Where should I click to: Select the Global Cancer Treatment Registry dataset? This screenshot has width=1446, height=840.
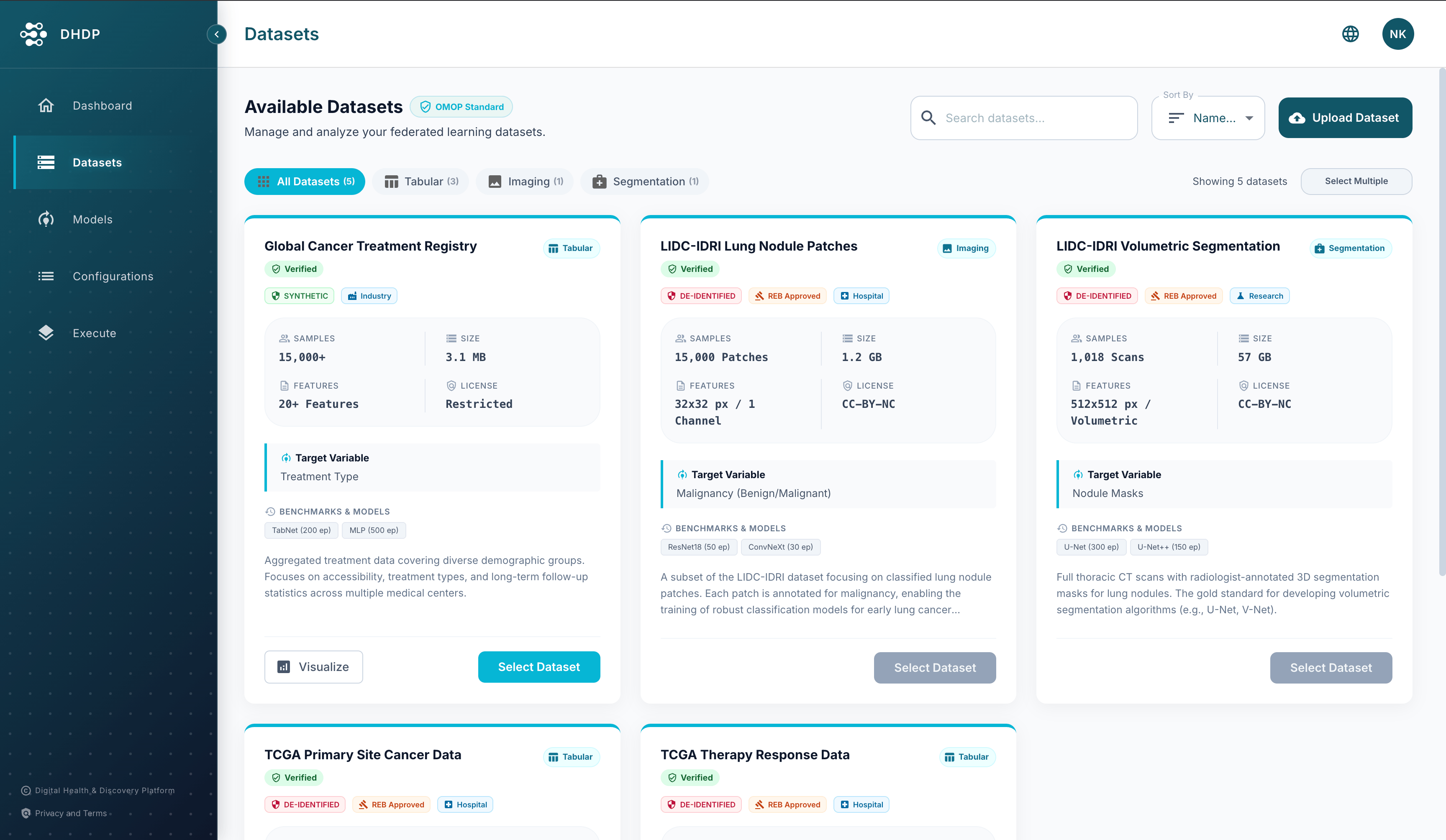(x=538, y=667)
